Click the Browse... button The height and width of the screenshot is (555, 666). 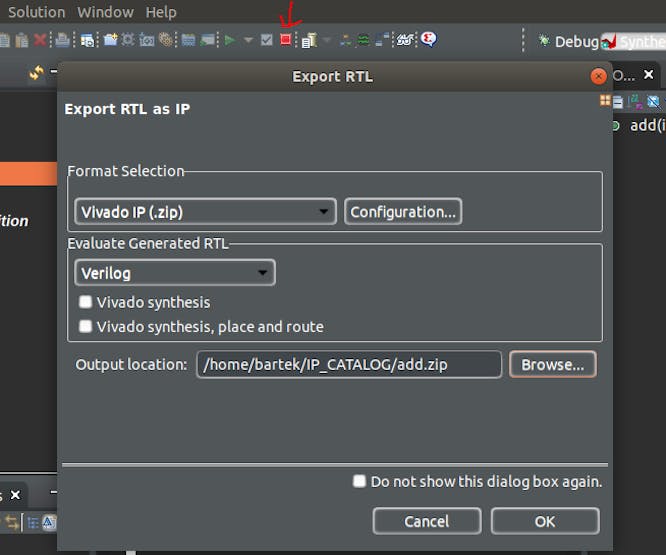pos(553,364)
